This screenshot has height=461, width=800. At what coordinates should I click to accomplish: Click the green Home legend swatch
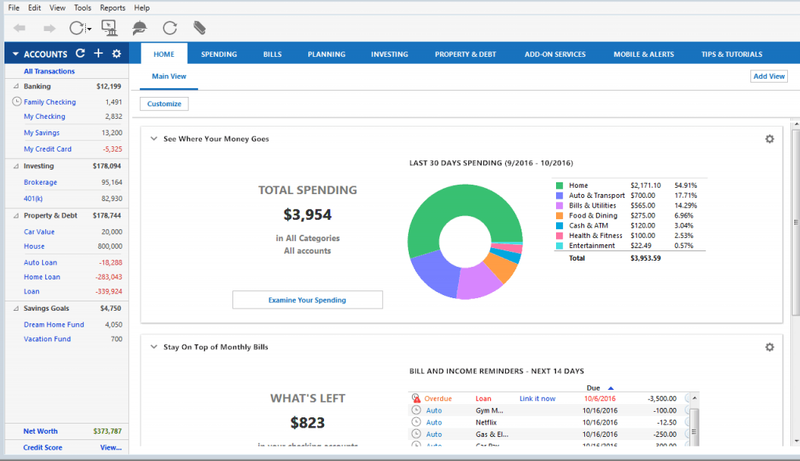559,186
